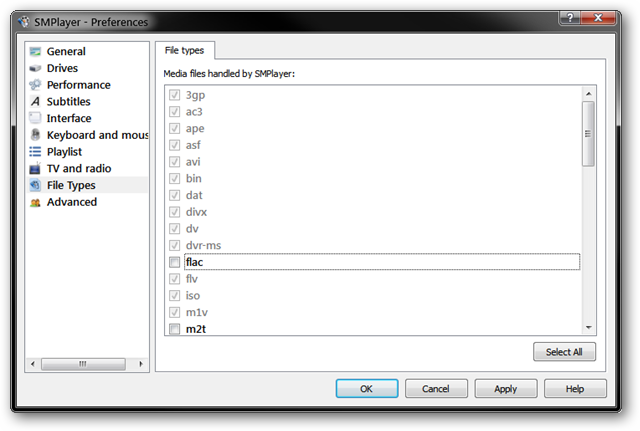Click the Keyboard and mouse icon
Viewport: 640px width, 431px height.
pos(36,135)
